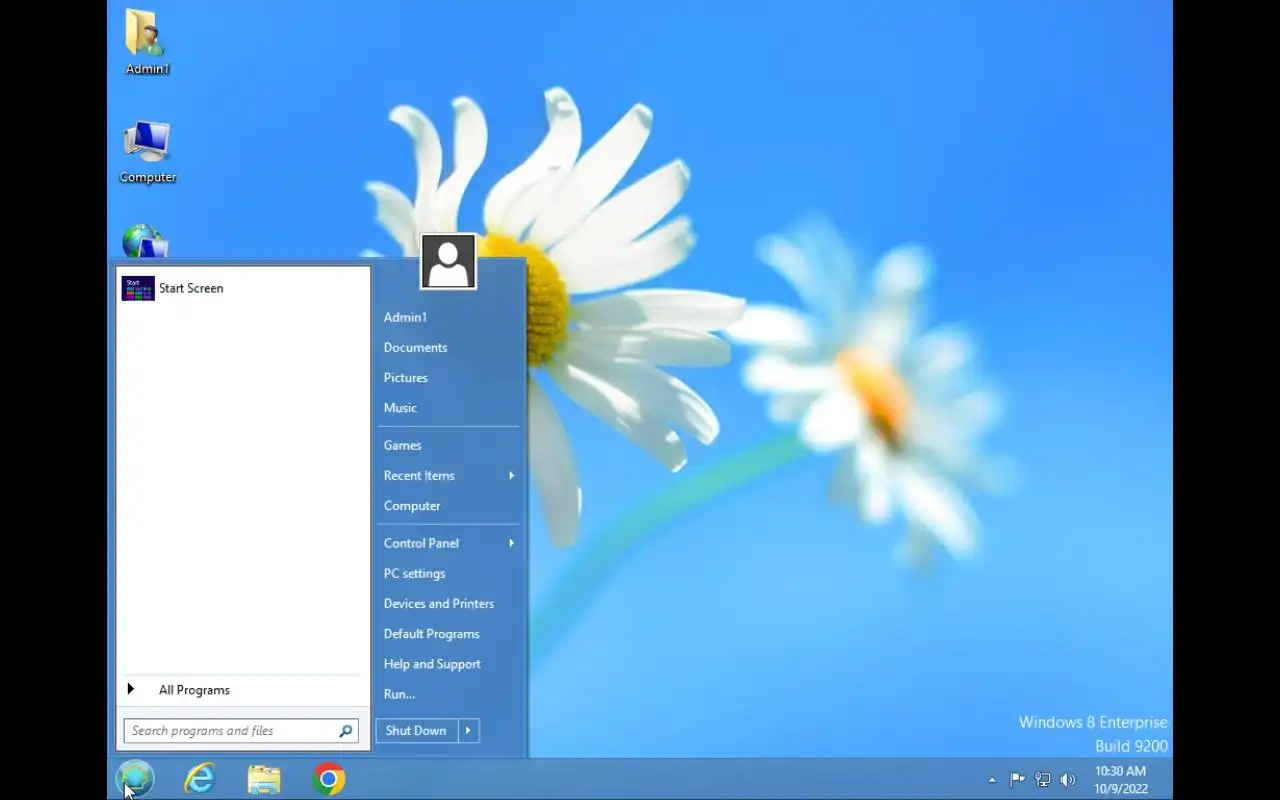Viewport: 1280px width, 800px height.
Task: Open File Explorer from taskbar
Action: click(x=264, y=779)
